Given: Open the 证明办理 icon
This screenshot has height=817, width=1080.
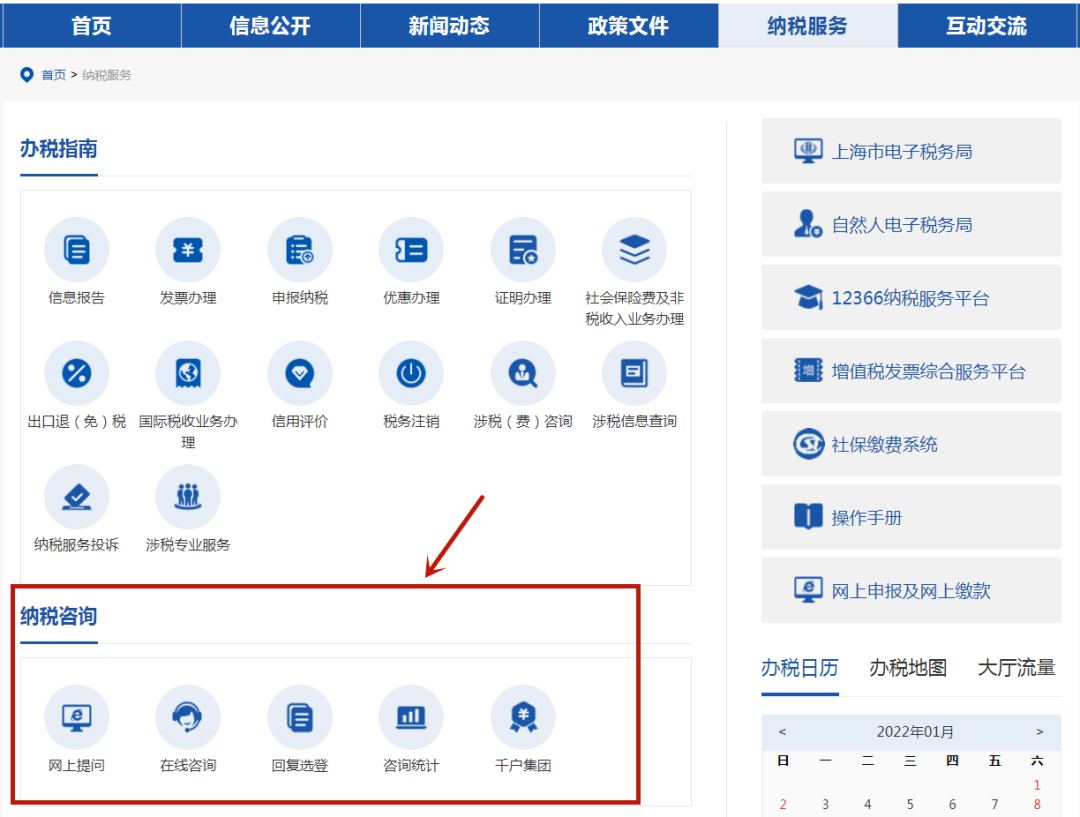Looking at the screenshot, I should coord(523,249).
